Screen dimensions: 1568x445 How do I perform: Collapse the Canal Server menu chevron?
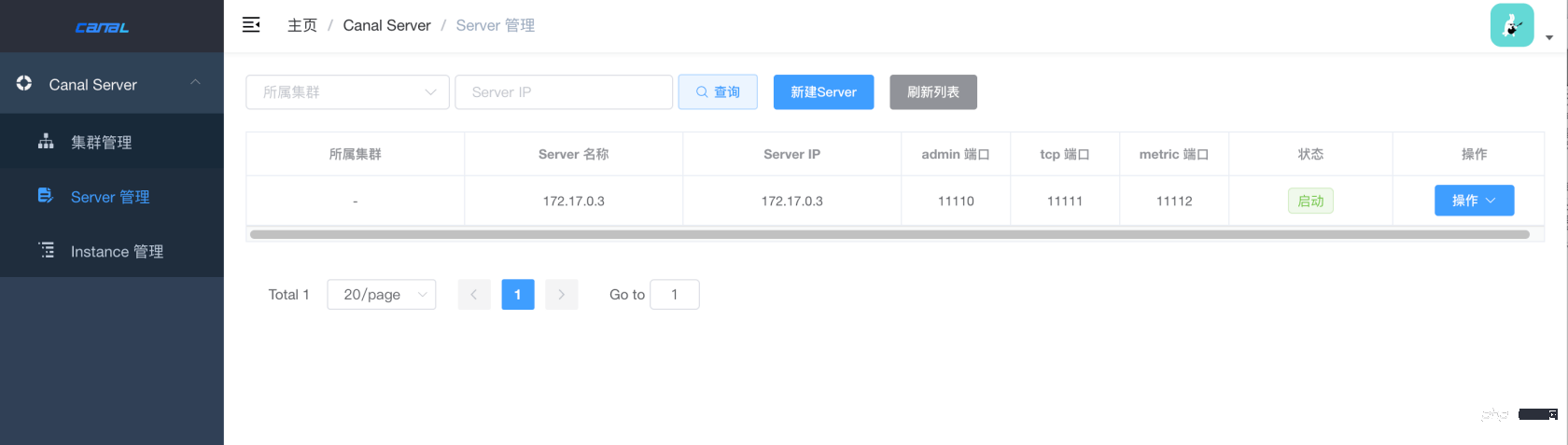click(x=195, y=83)
